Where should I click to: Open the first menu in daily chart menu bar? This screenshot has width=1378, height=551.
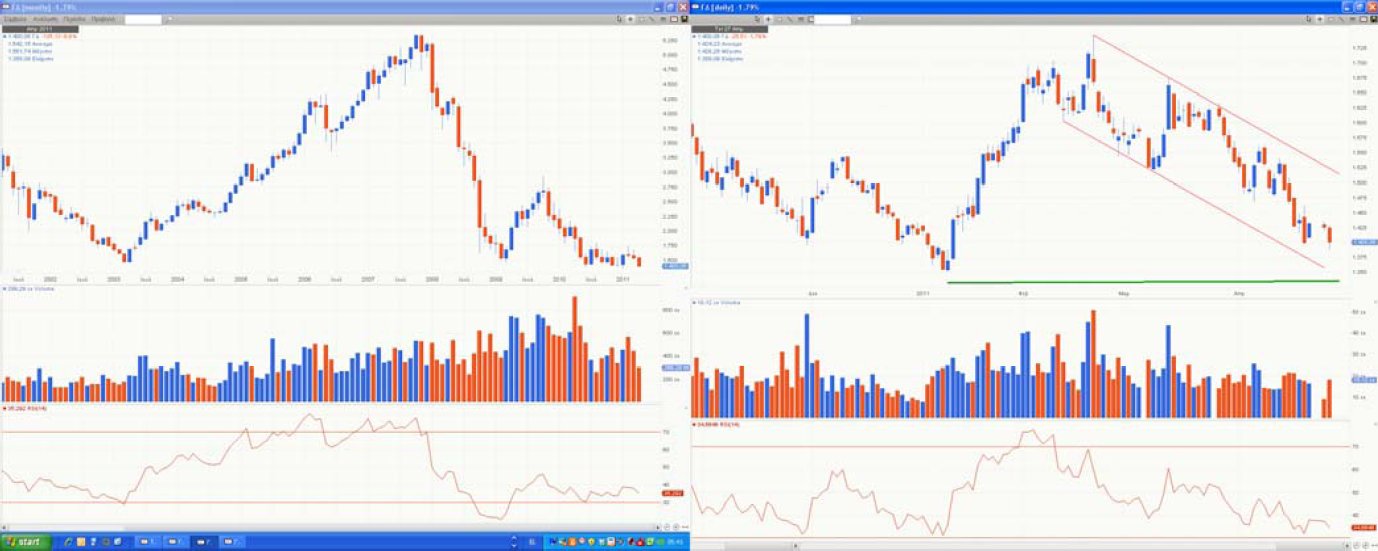[x=703, y=19]
